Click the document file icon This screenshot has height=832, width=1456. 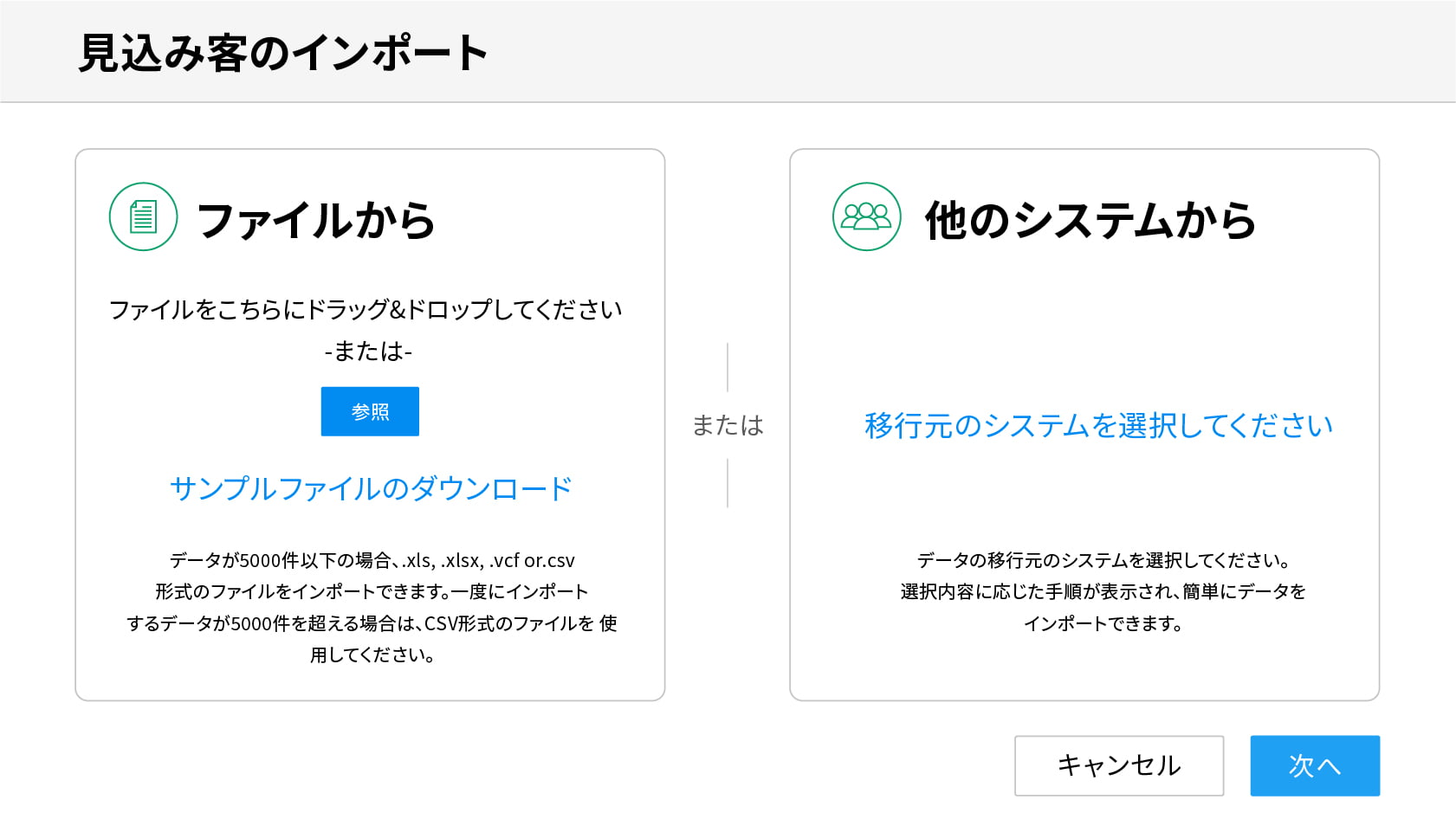pos(143,216)
